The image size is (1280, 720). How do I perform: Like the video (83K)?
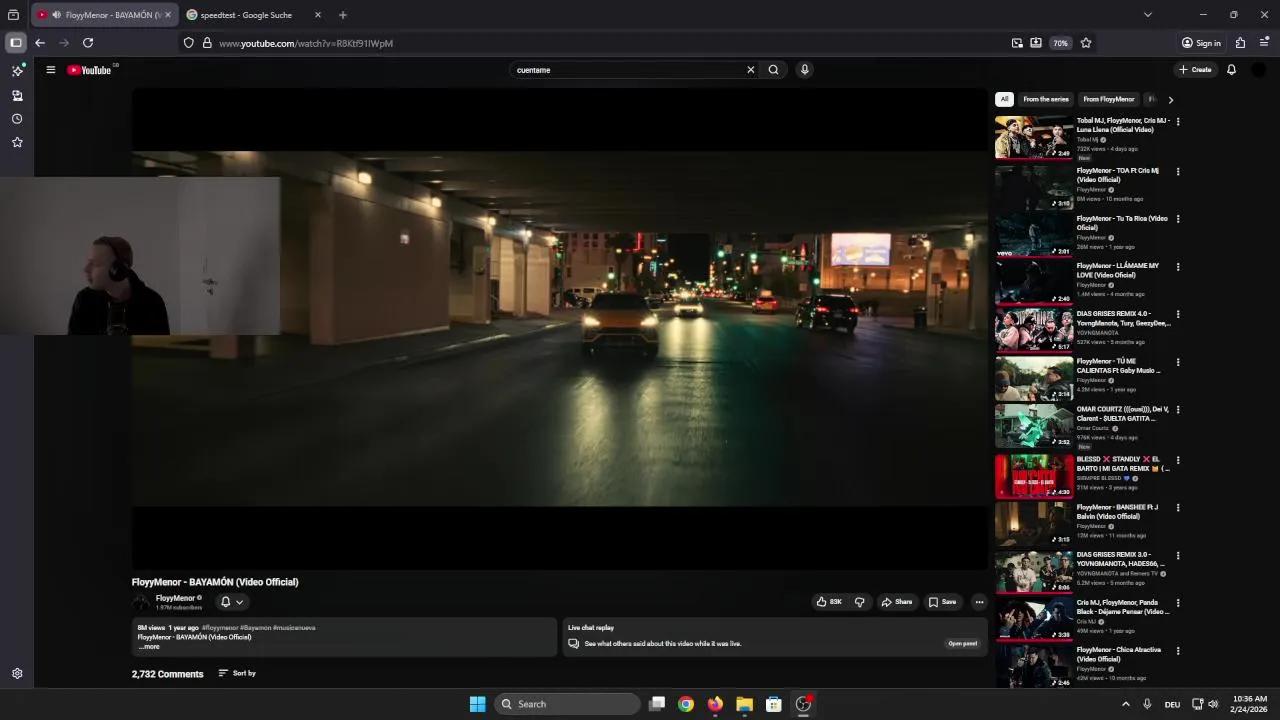pyautogui.click(x=829, y=602)
